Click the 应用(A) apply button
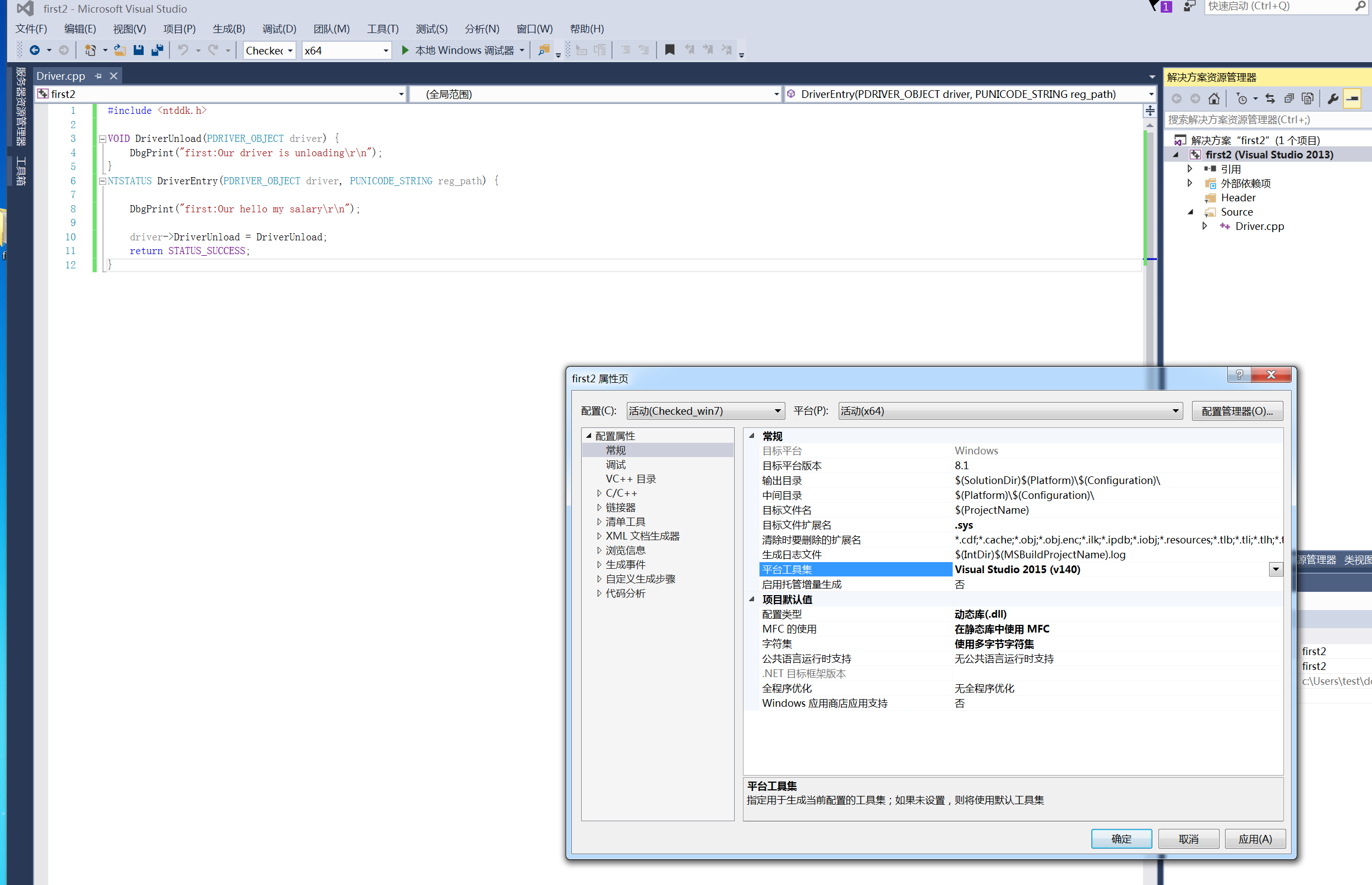Screen dimensions: 1372x885 tap(1255, 839)
